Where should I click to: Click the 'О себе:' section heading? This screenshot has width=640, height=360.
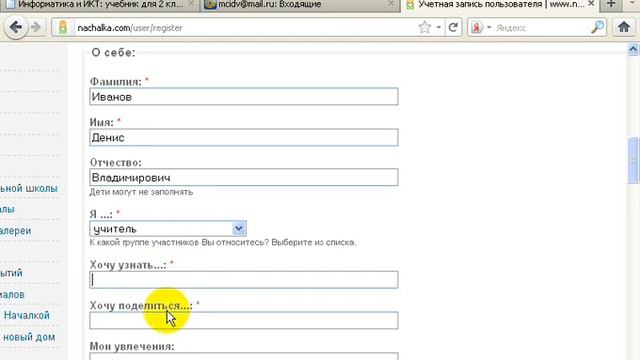coord(113,53)
